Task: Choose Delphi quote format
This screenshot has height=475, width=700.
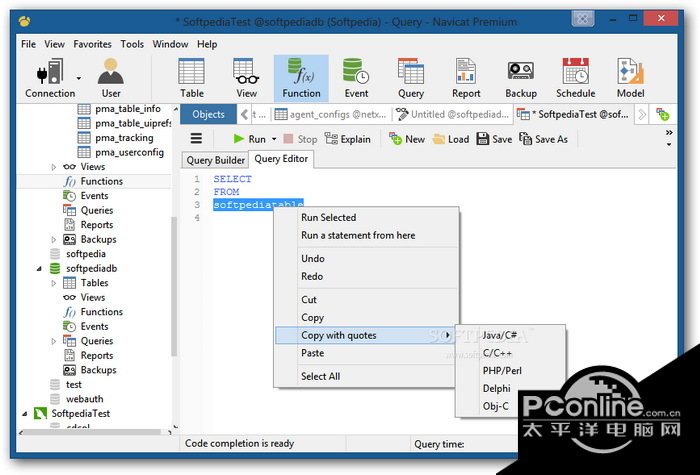Action: coord(496,388)
